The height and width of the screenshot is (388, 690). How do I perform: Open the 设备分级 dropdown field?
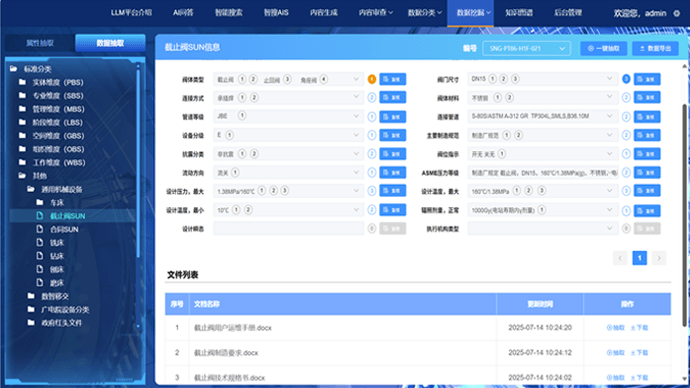pyautogui.click(x=289, y=135)
